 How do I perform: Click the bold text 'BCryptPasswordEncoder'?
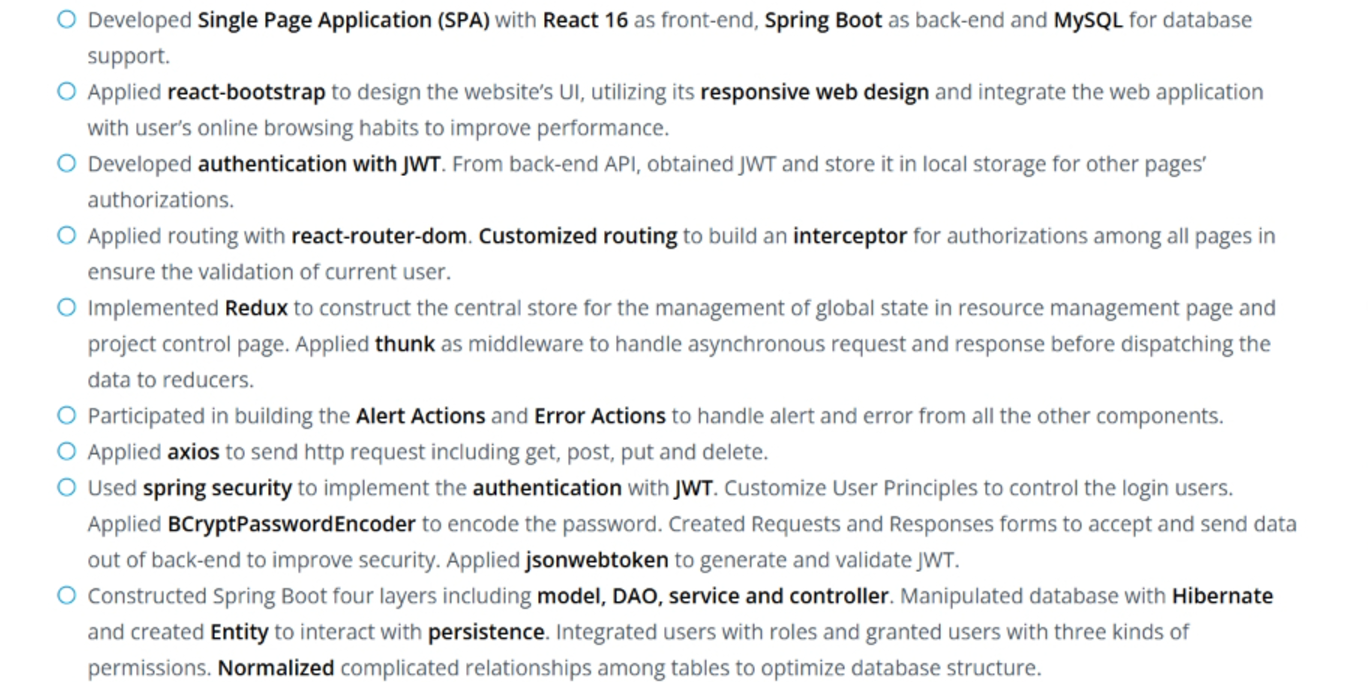click(x=291, y=524)
